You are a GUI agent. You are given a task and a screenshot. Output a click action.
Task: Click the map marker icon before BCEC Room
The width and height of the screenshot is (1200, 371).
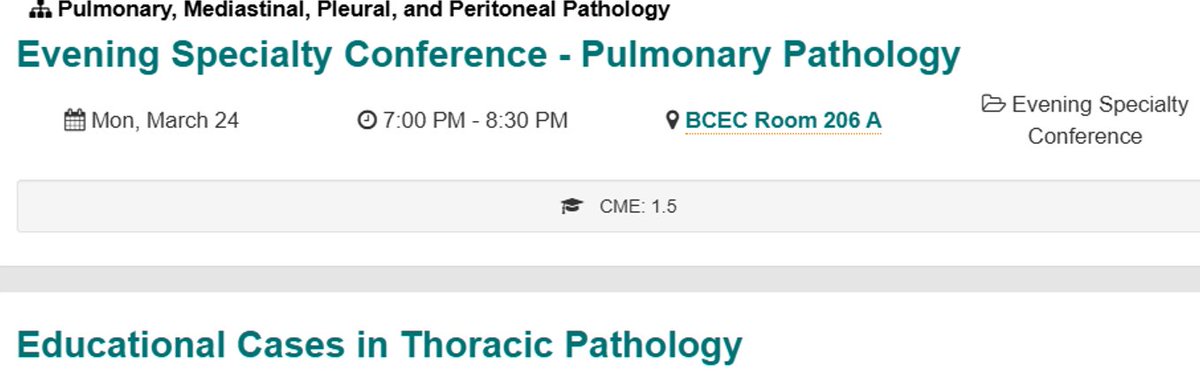coord(673,121)
